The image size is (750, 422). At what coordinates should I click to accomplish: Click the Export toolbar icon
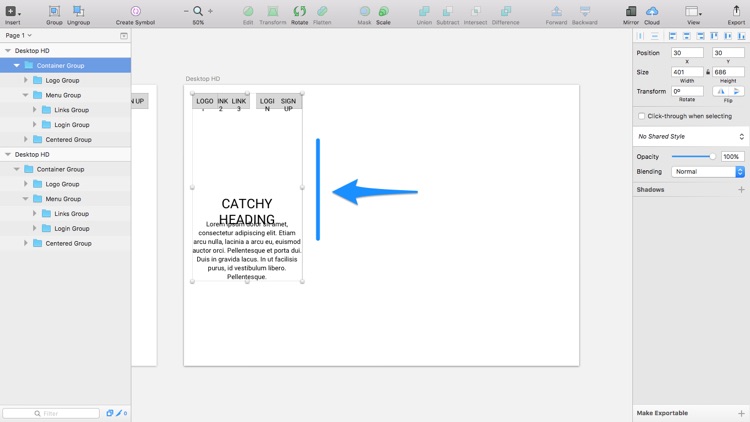point(736,11)
